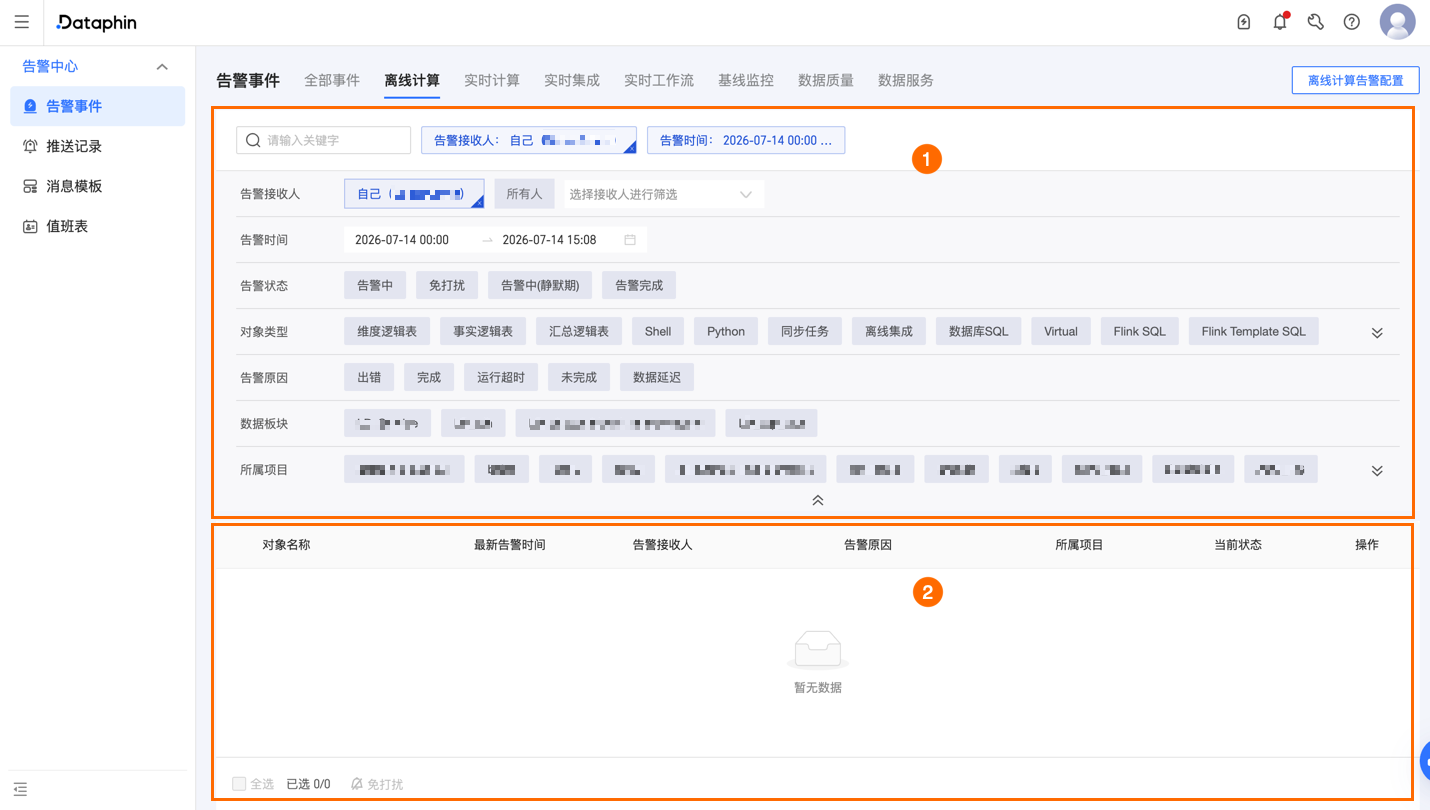Open the wrench tools icon
Viewport: 1430px width, 810px height.
(x=1316, y=22)
